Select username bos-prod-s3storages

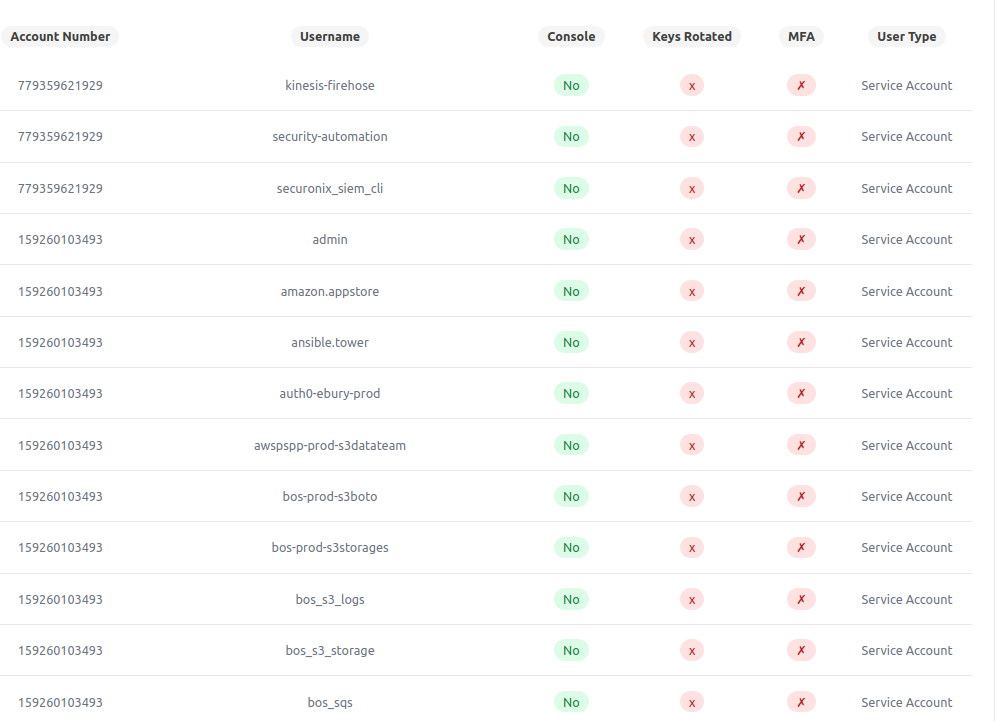coord(330,547)
